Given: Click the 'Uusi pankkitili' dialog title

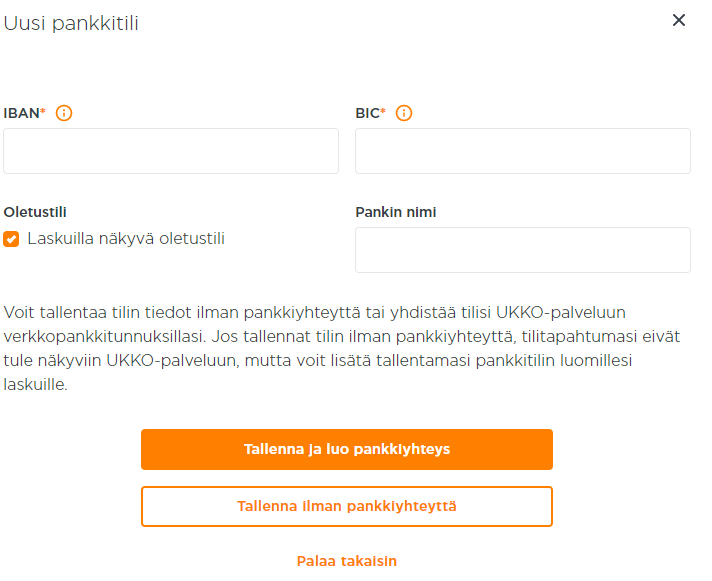Looking at the screenshot, I should [x=71, y=23].
